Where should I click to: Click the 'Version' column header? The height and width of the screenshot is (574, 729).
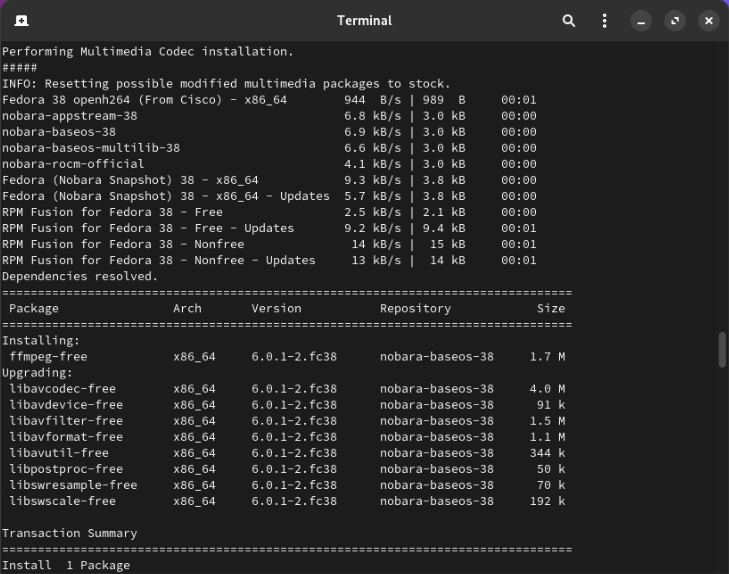click(x=276, y=309)
